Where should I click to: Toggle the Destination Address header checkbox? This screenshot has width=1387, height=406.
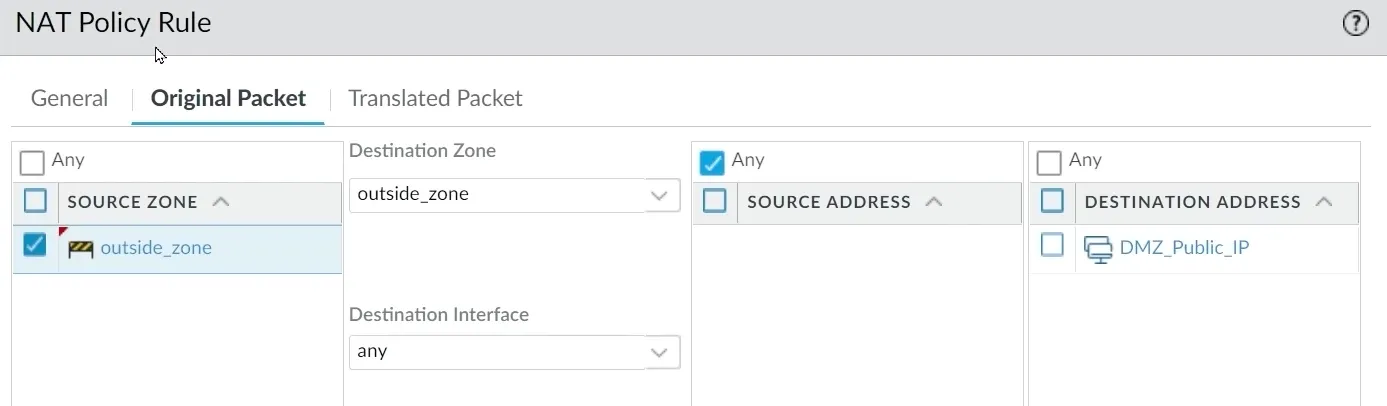[x=1052, y=202]
